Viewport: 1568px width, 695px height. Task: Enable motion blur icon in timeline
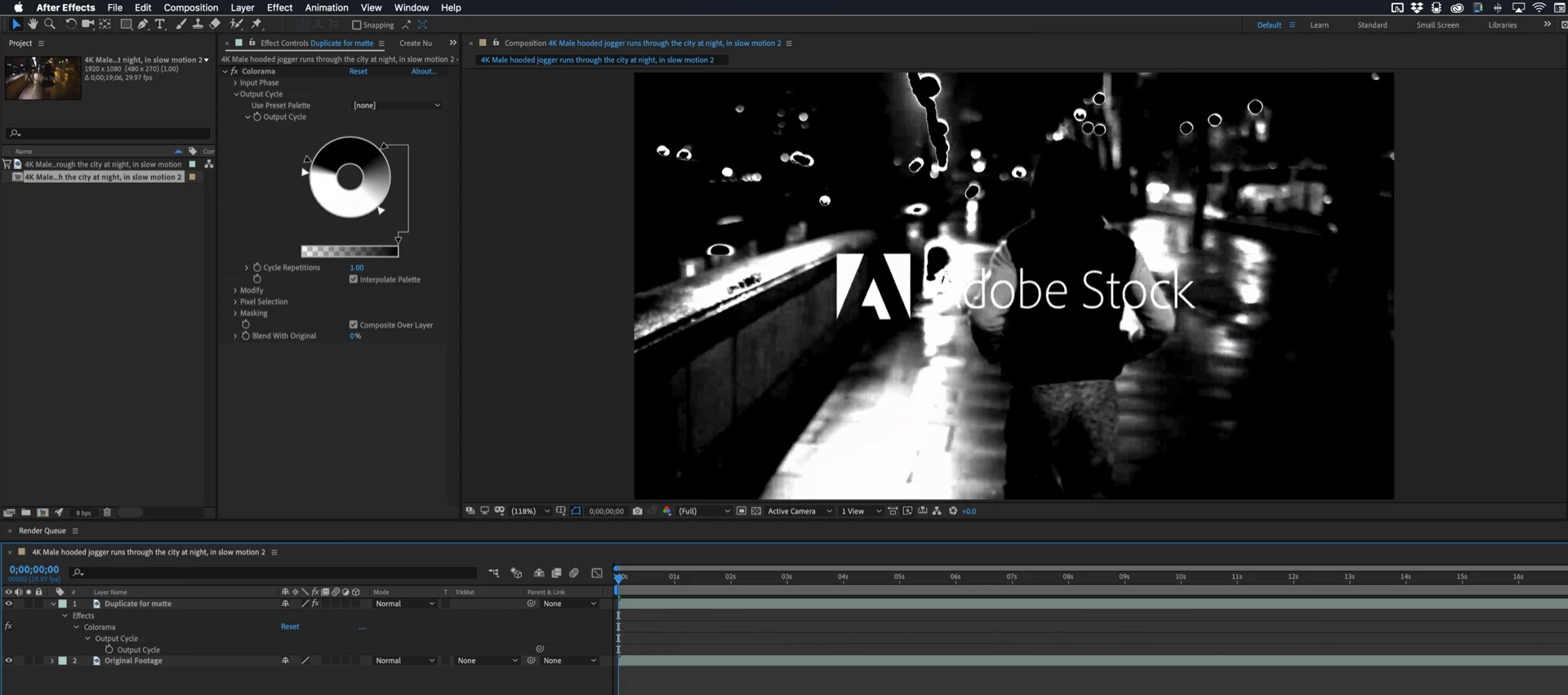click(574, 573)
